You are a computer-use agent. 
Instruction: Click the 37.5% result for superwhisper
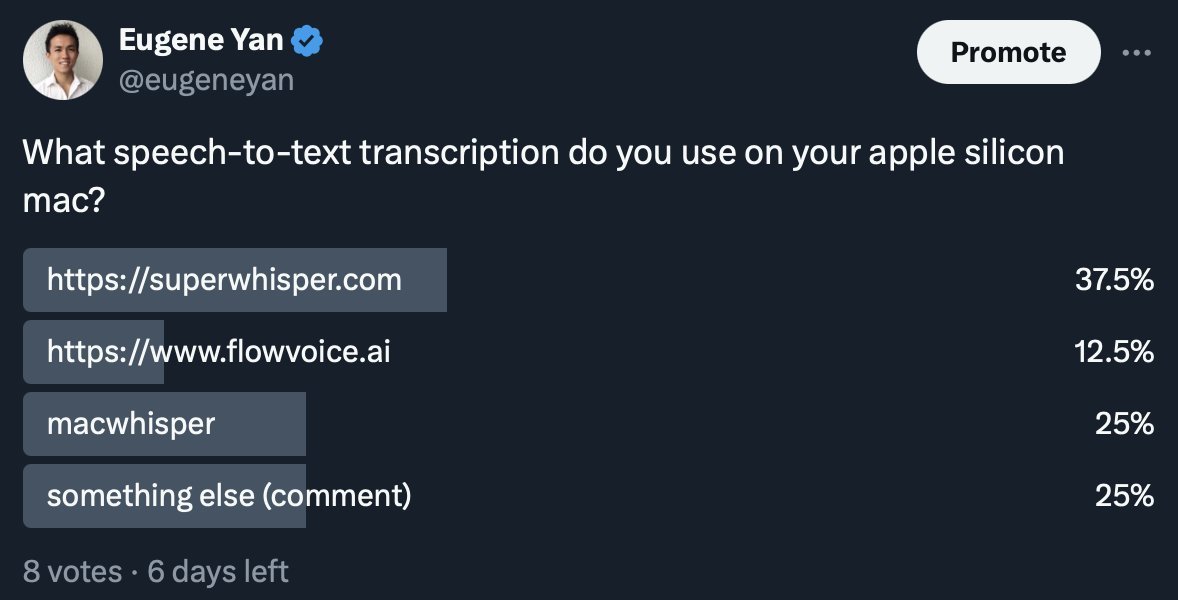pyautogui.click(x=1114, y=280)
